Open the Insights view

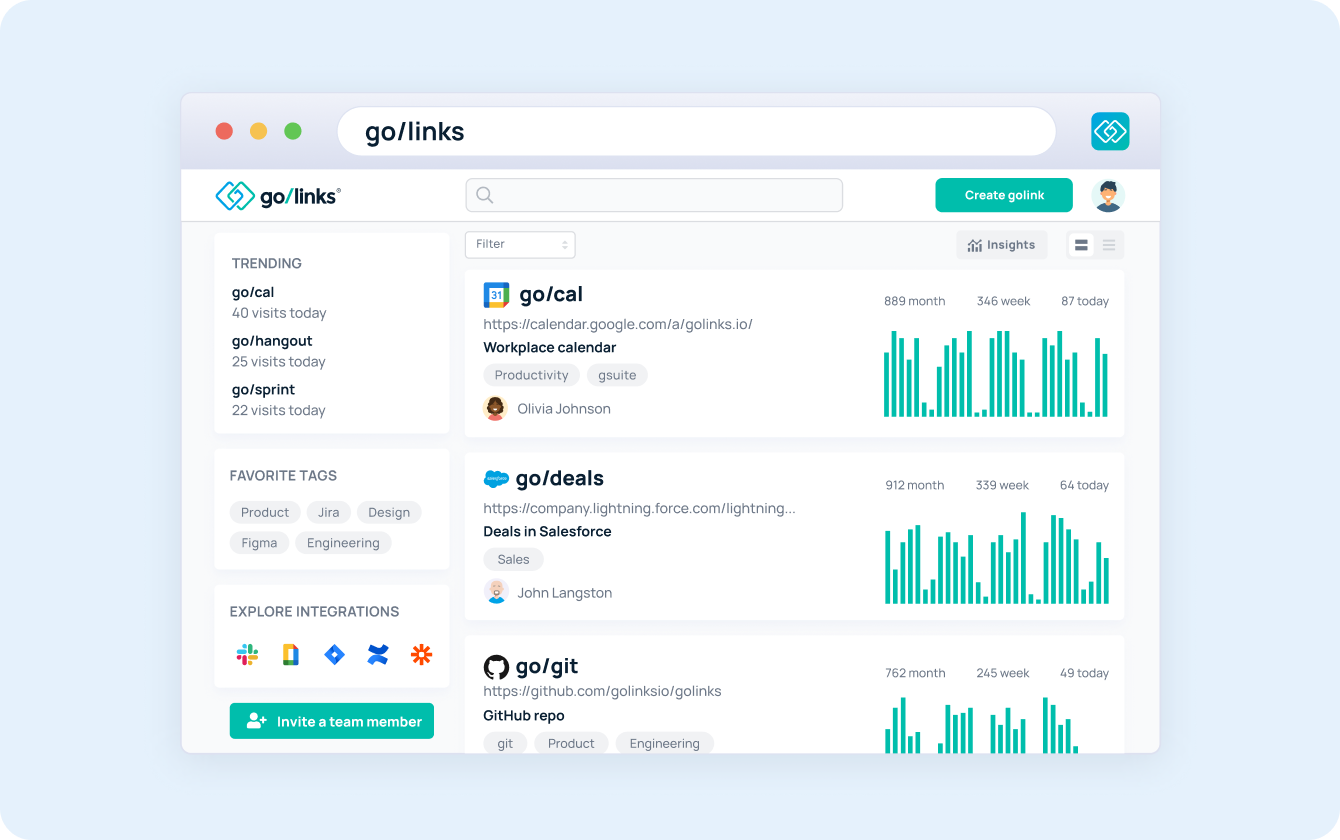point(1001,244)
